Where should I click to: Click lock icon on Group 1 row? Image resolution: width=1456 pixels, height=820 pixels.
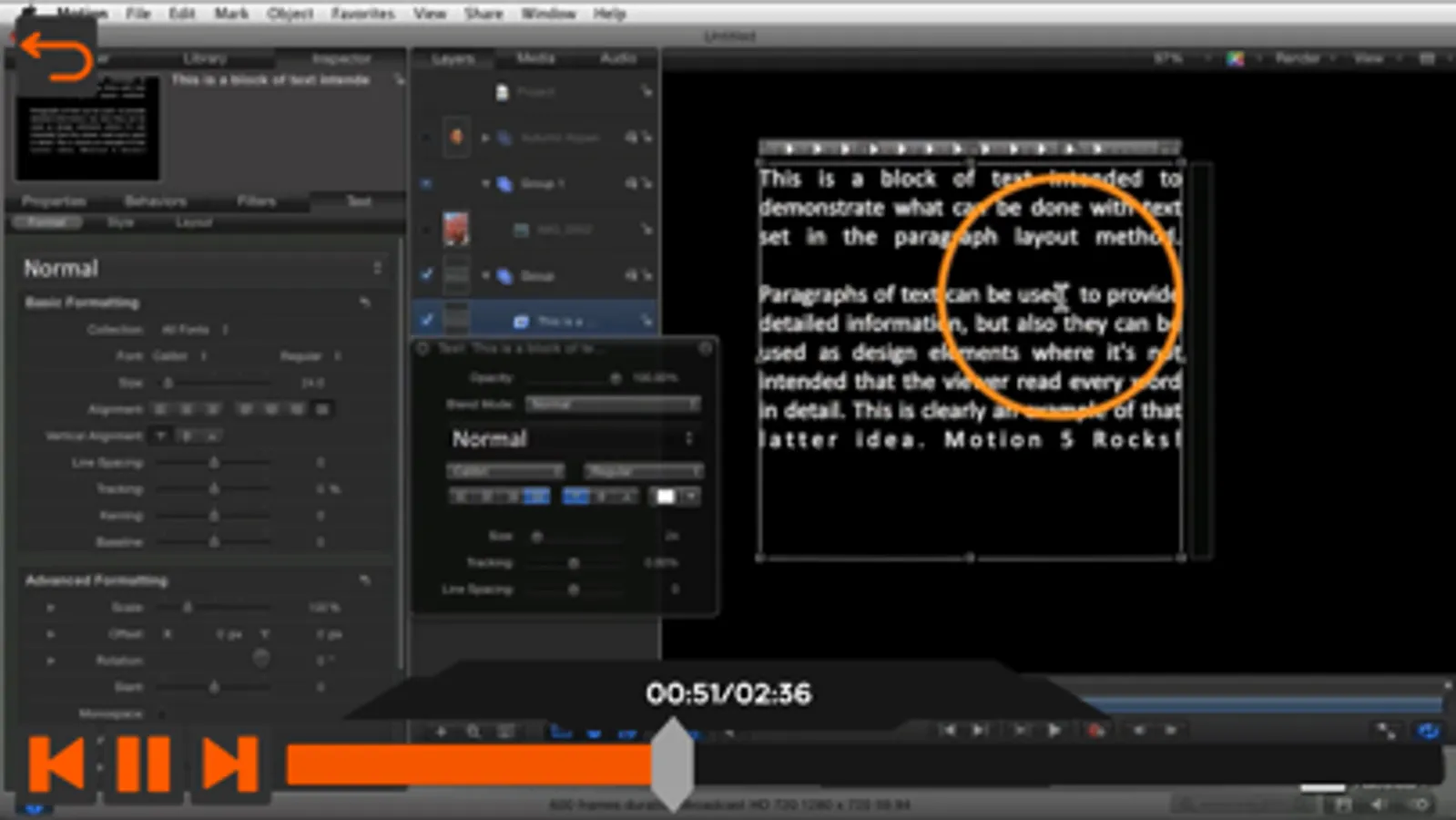647,183
